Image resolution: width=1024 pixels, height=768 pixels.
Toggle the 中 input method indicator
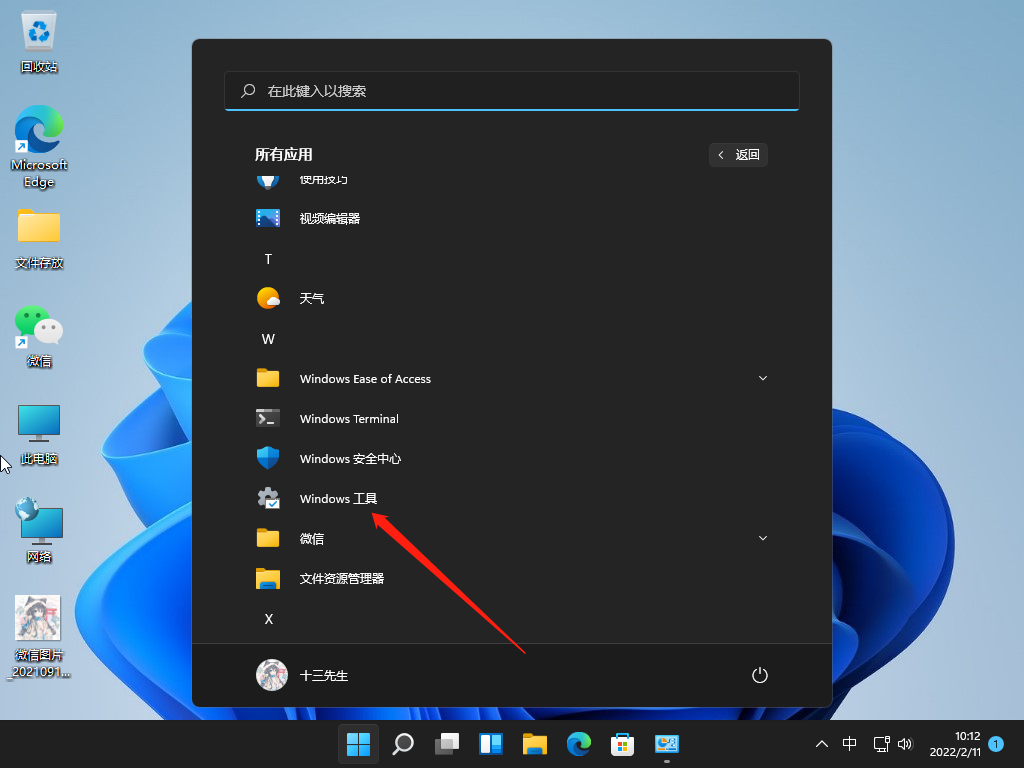[849, 744]
